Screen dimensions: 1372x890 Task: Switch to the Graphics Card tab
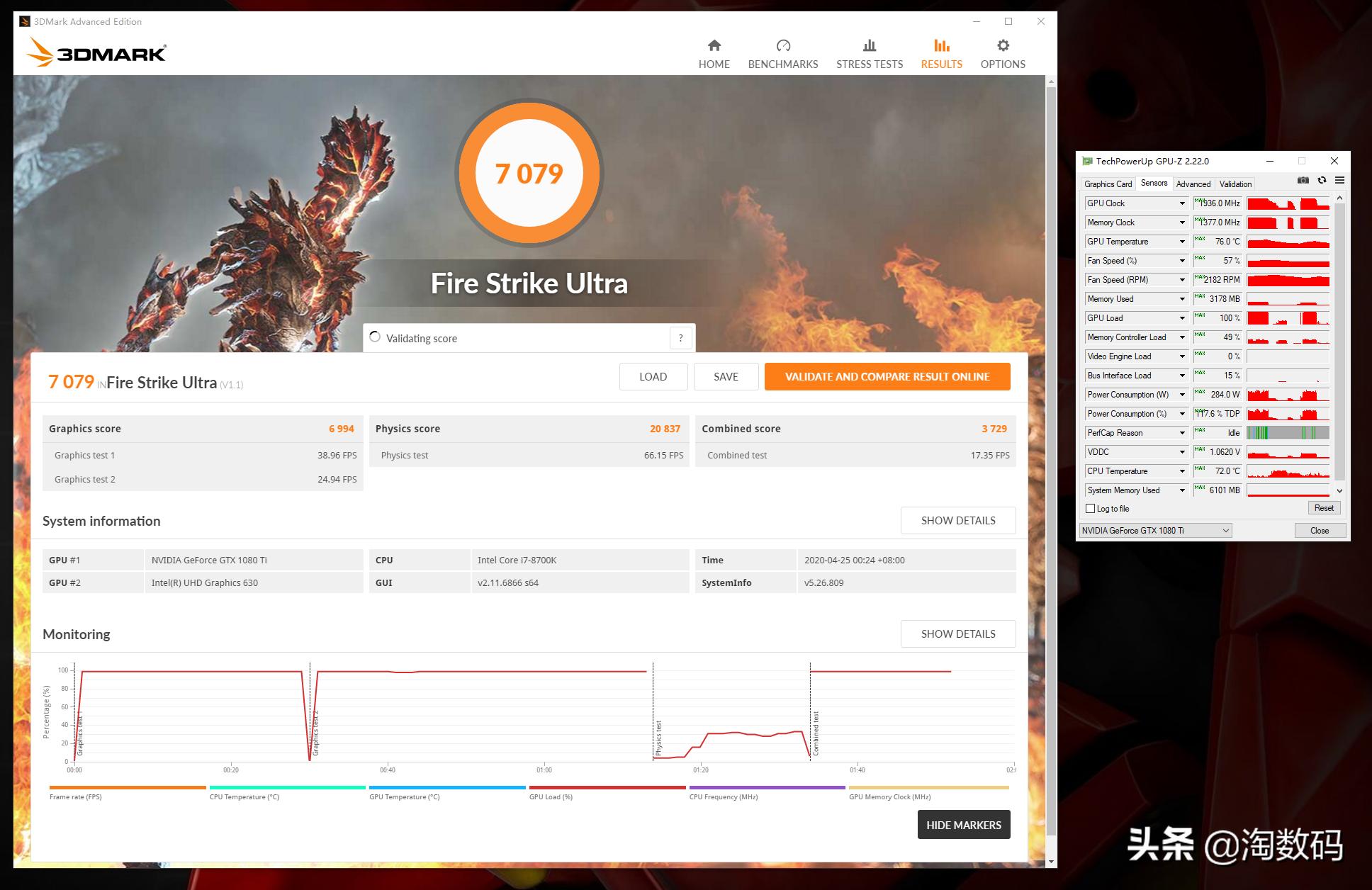pos(1108,184)
